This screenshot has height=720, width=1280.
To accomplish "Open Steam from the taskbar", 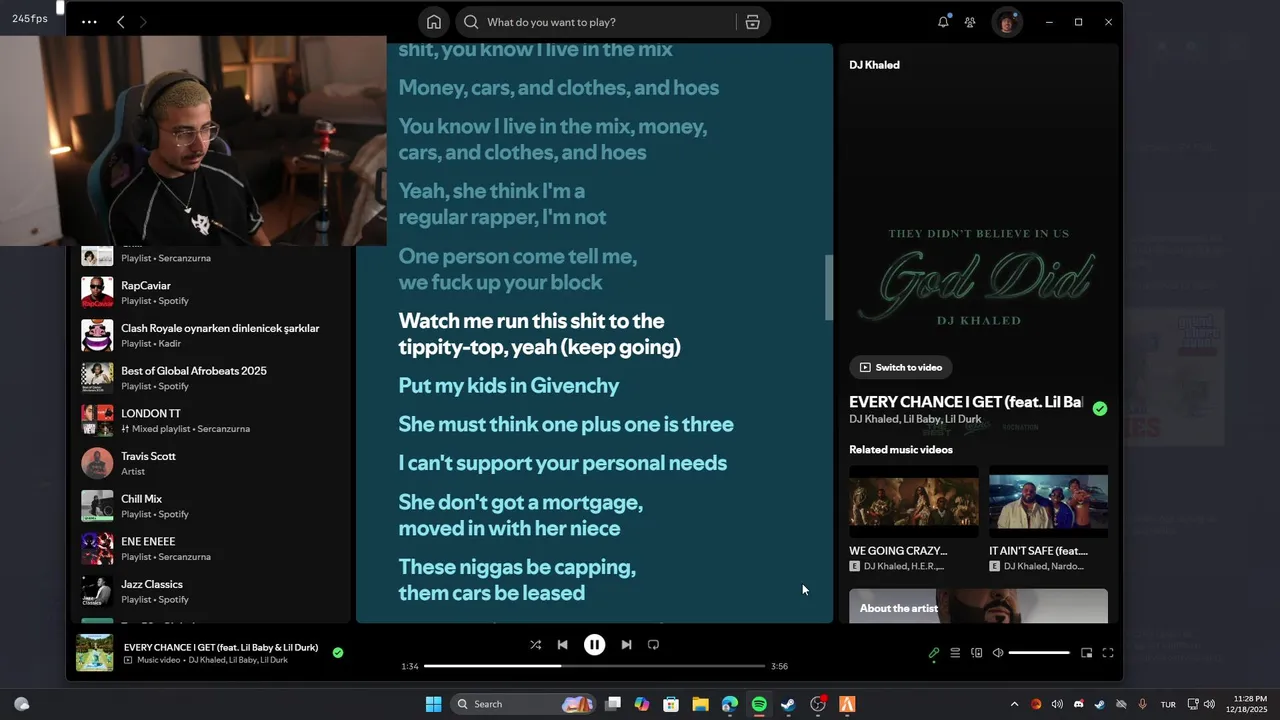I will [788, 704].
